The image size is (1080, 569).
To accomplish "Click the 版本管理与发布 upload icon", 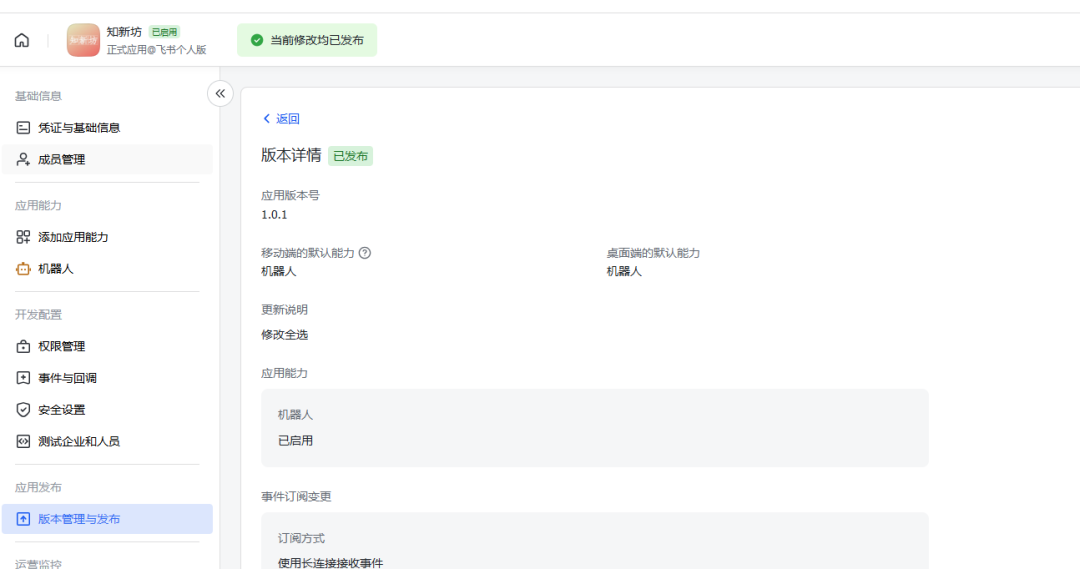I will pyautogui.click(x=24, y=519).
